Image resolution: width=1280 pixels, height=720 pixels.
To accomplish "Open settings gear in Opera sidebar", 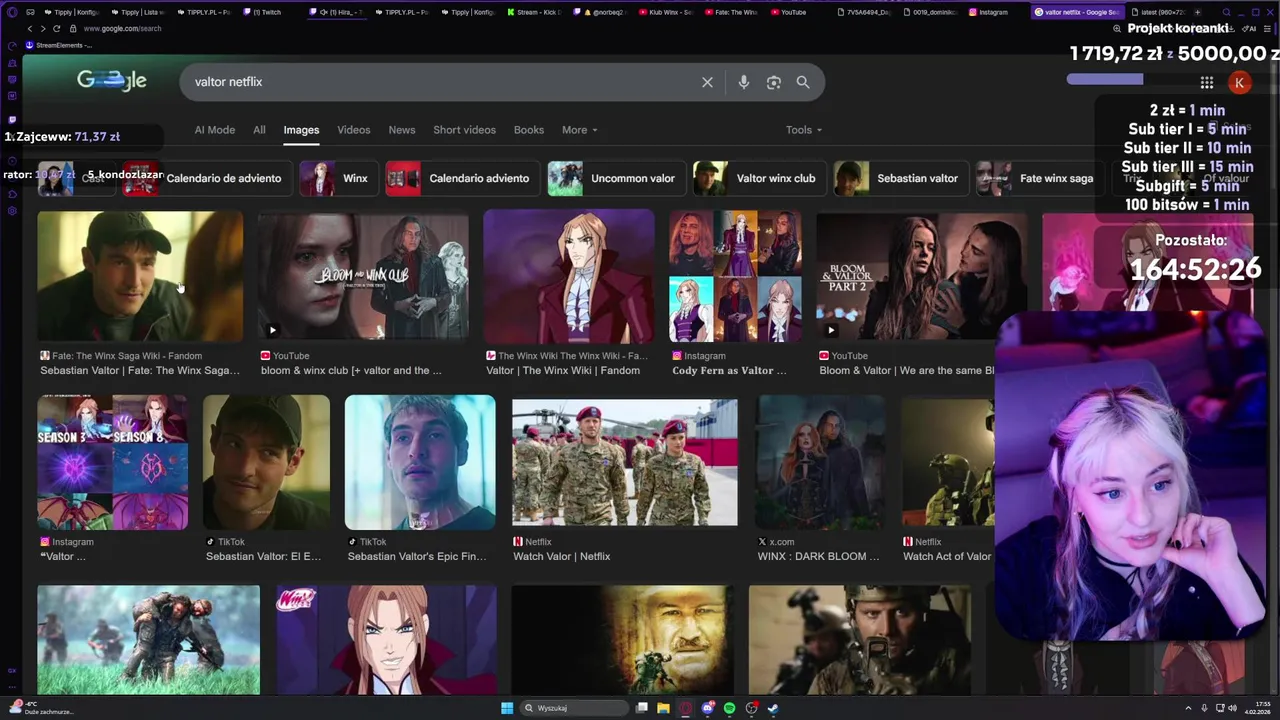I will [x=12, y=211].
